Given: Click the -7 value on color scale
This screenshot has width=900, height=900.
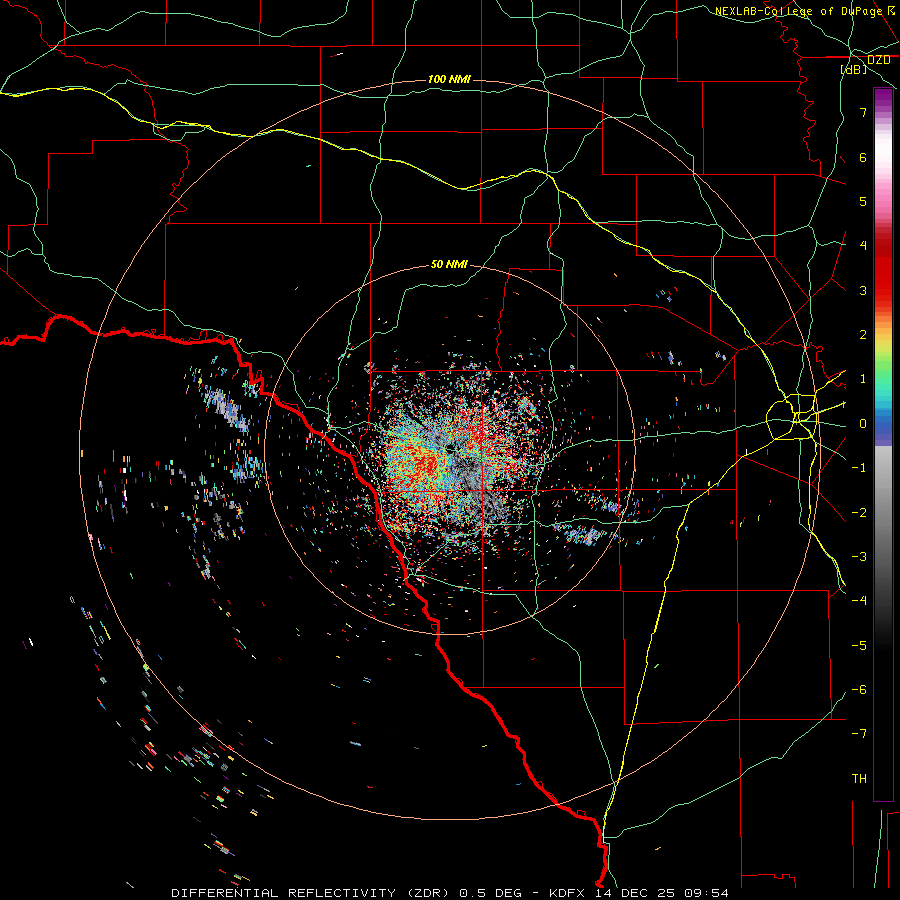Looking at the screenshot, I should (x=859, y=734).
